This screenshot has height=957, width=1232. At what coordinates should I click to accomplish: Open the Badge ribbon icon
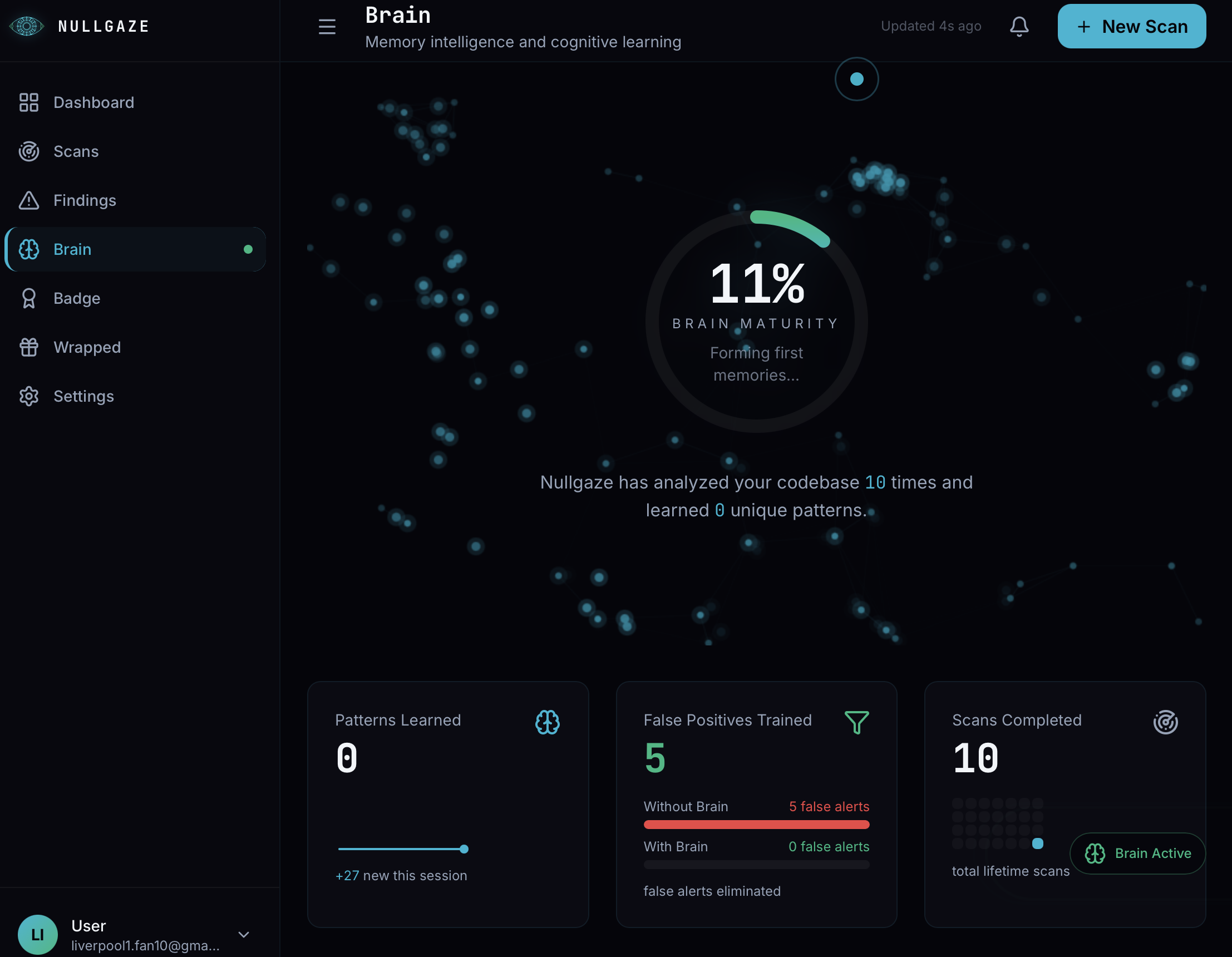point(28,298)
